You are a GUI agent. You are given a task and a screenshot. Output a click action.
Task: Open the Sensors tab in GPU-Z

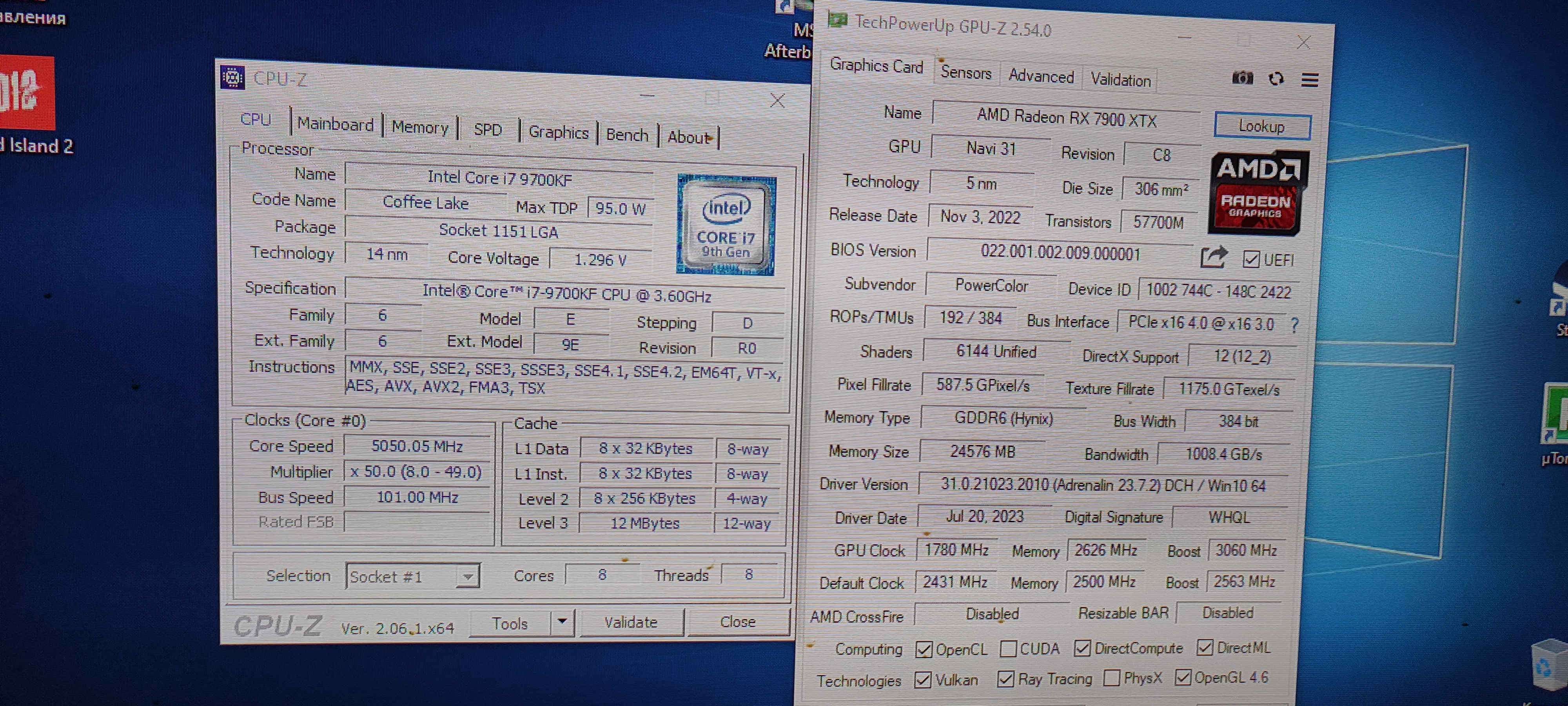tap(966, 73)
